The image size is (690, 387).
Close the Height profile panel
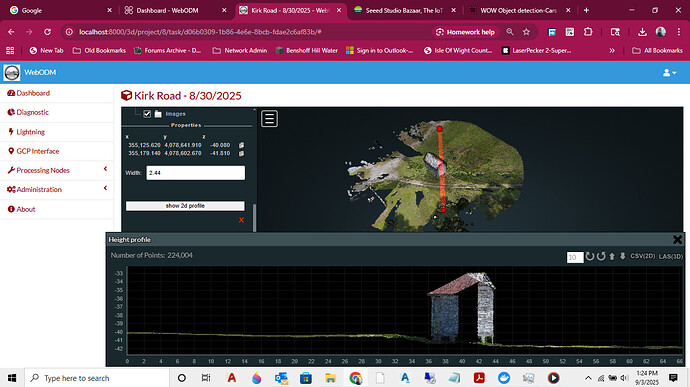point(677,240)
